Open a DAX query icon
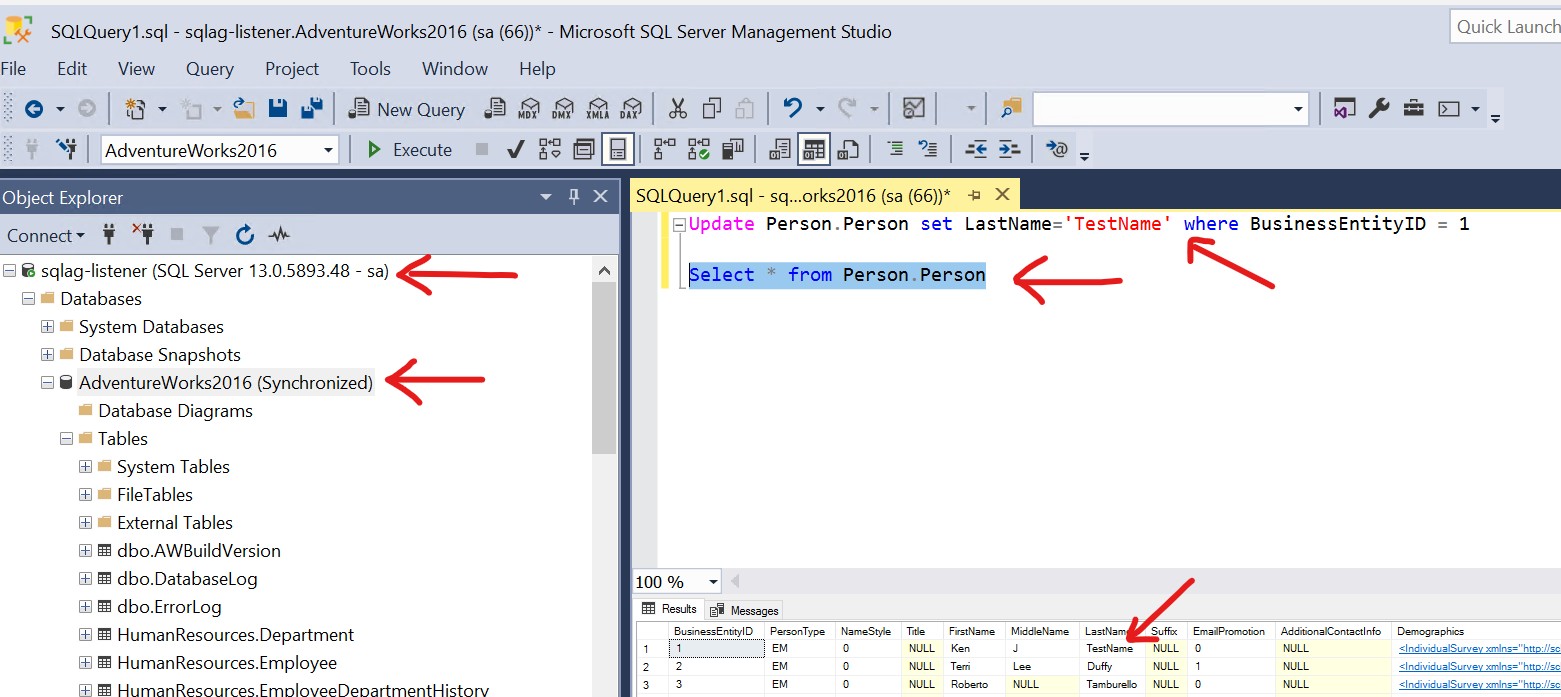Viewport: 1561px width, 697px height. [631, 109]
